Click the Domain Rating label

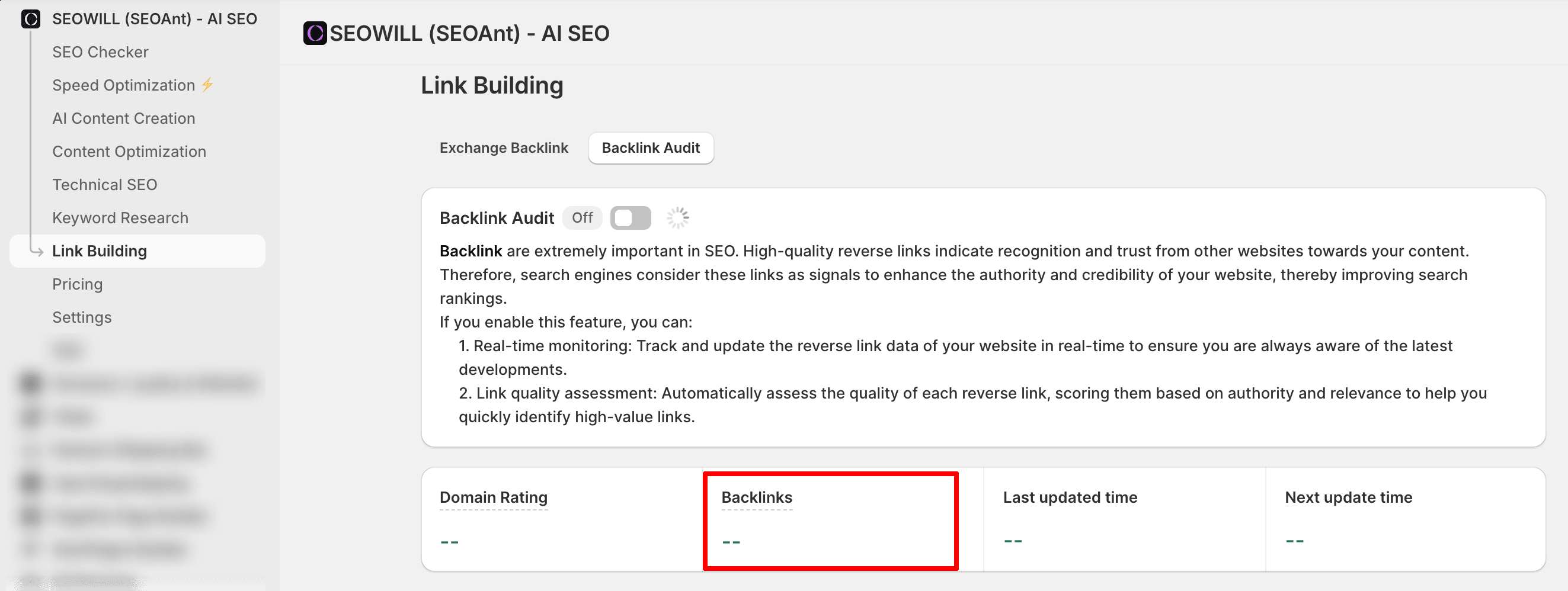tap(493, 497)
